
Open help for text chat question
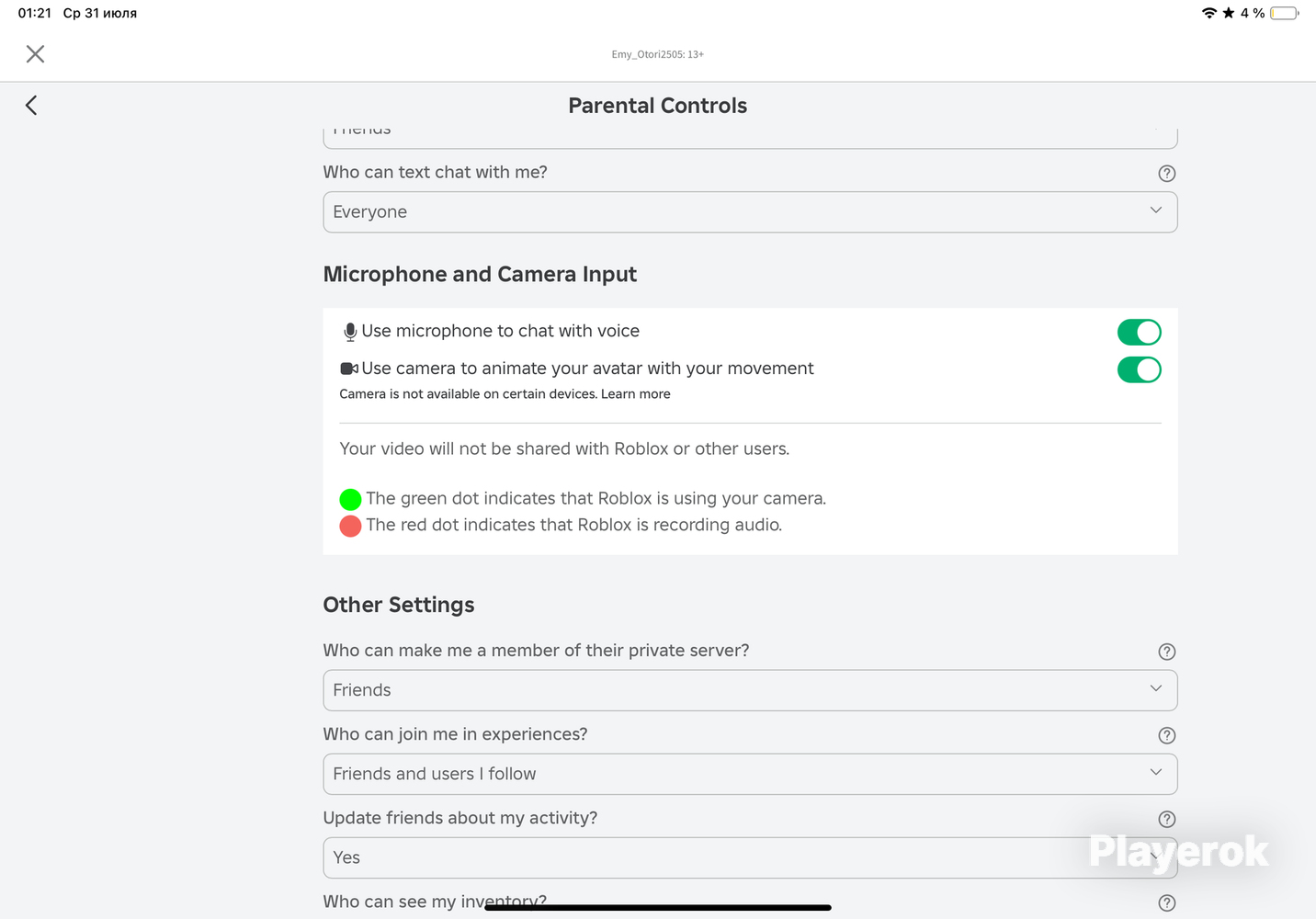[x=1166, y=174]
